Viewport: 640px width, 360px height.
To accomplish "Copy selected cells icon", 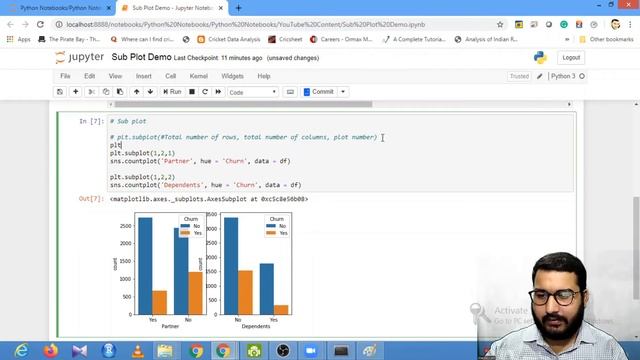I will click(106, 92).
